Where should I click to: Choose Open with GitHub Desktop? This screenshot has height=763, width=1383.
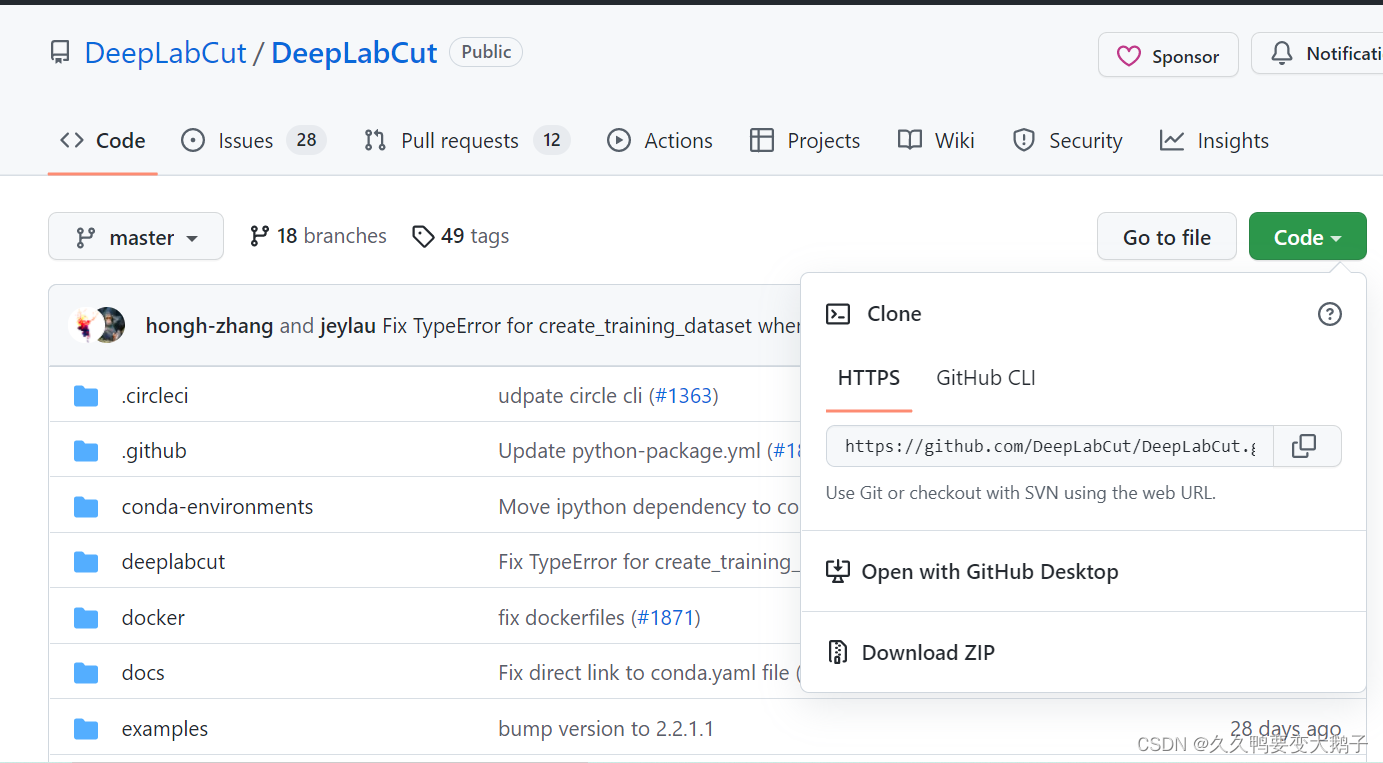989,572
